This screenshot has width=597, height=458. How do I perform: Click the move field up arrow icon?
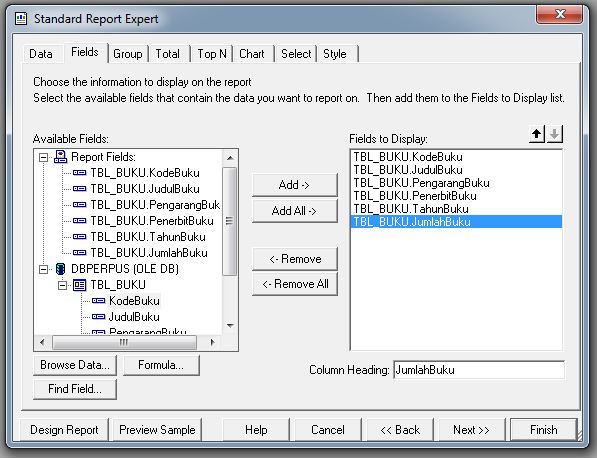(x=536, y=134)
